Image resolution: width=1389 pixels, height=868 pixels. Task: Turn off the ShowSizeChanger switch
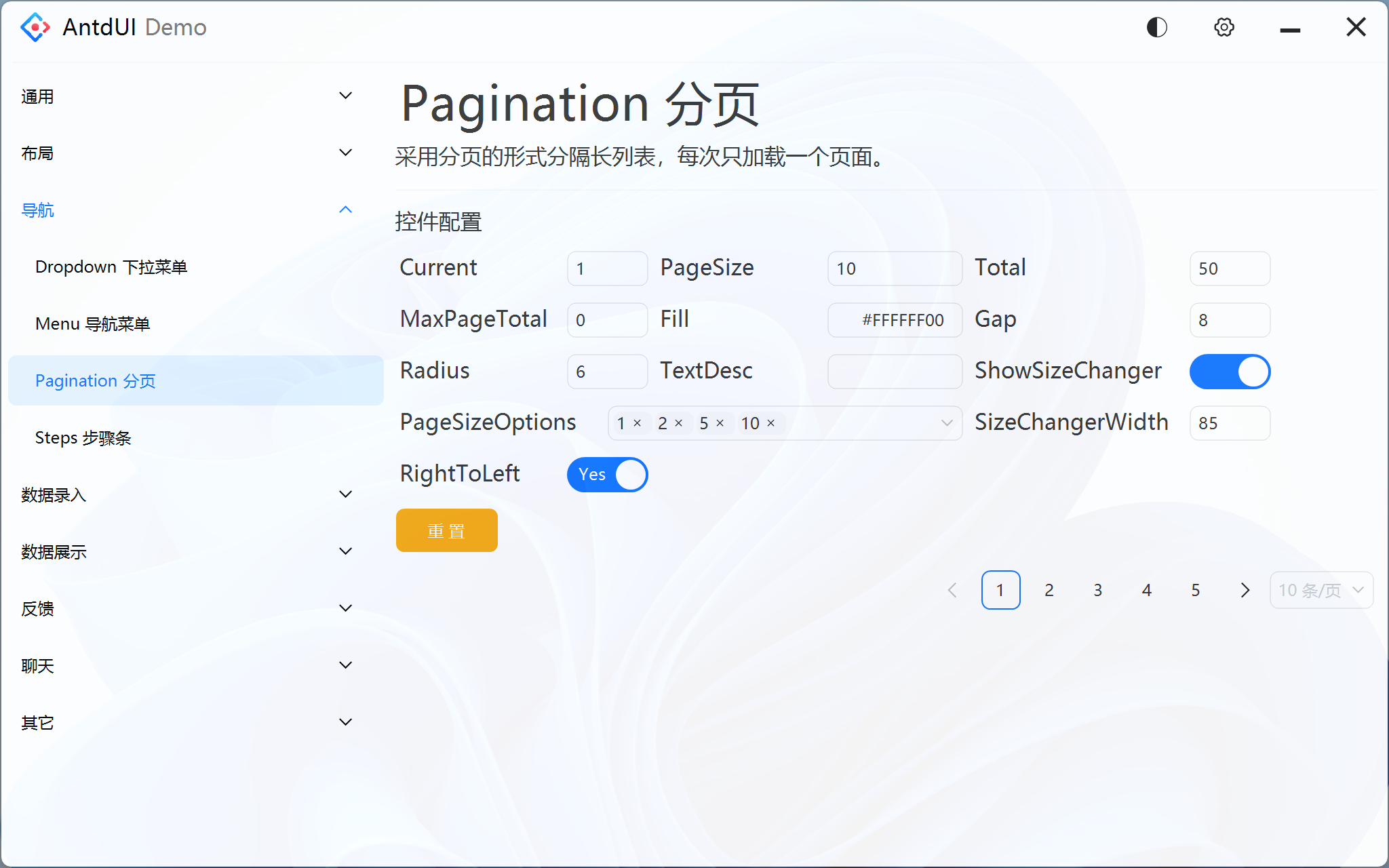point(1230,372)
